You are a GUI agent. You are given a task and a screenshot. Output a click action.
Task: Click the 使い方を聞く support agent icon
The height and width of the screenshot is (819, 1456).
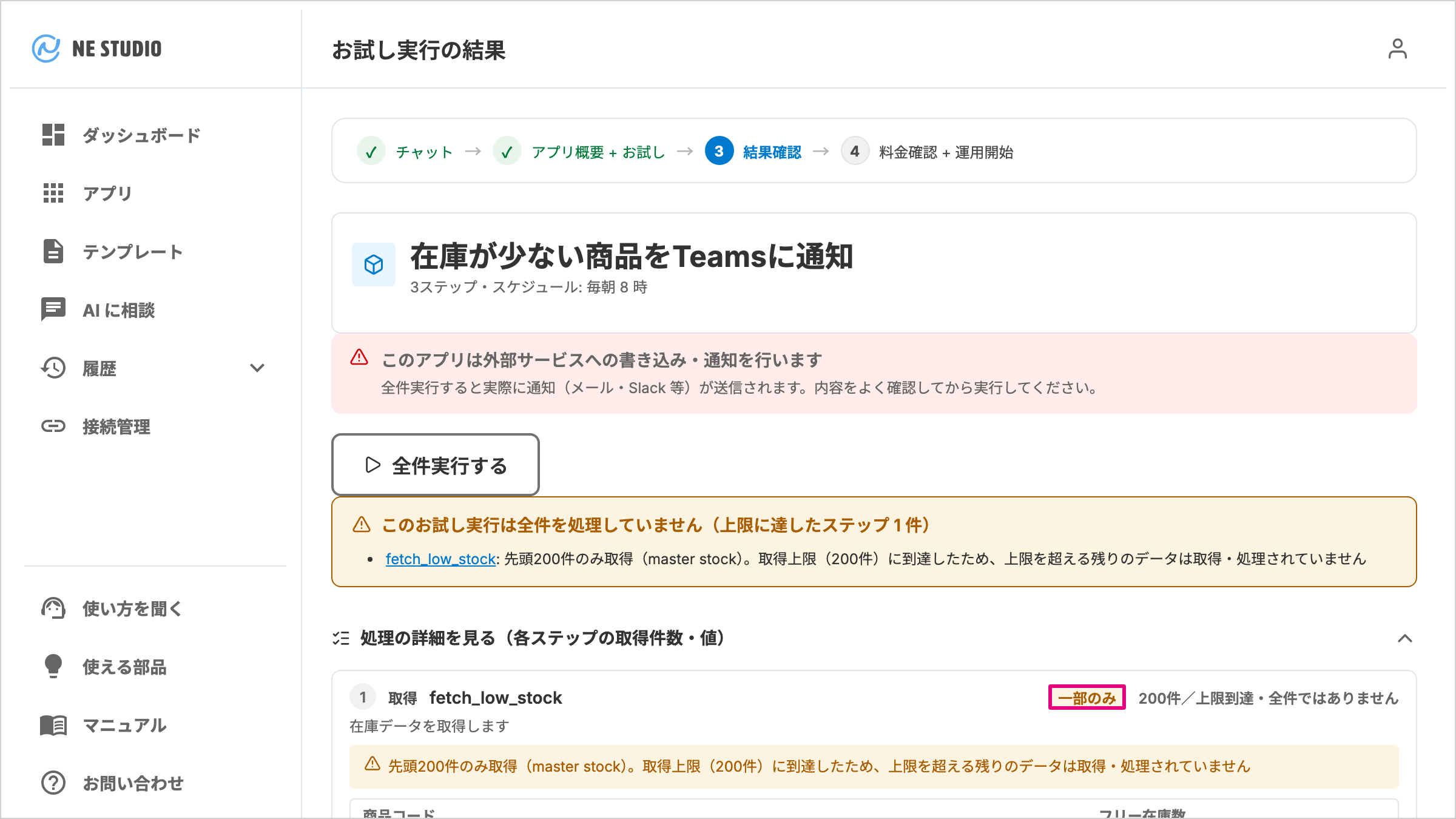[53, 608]
